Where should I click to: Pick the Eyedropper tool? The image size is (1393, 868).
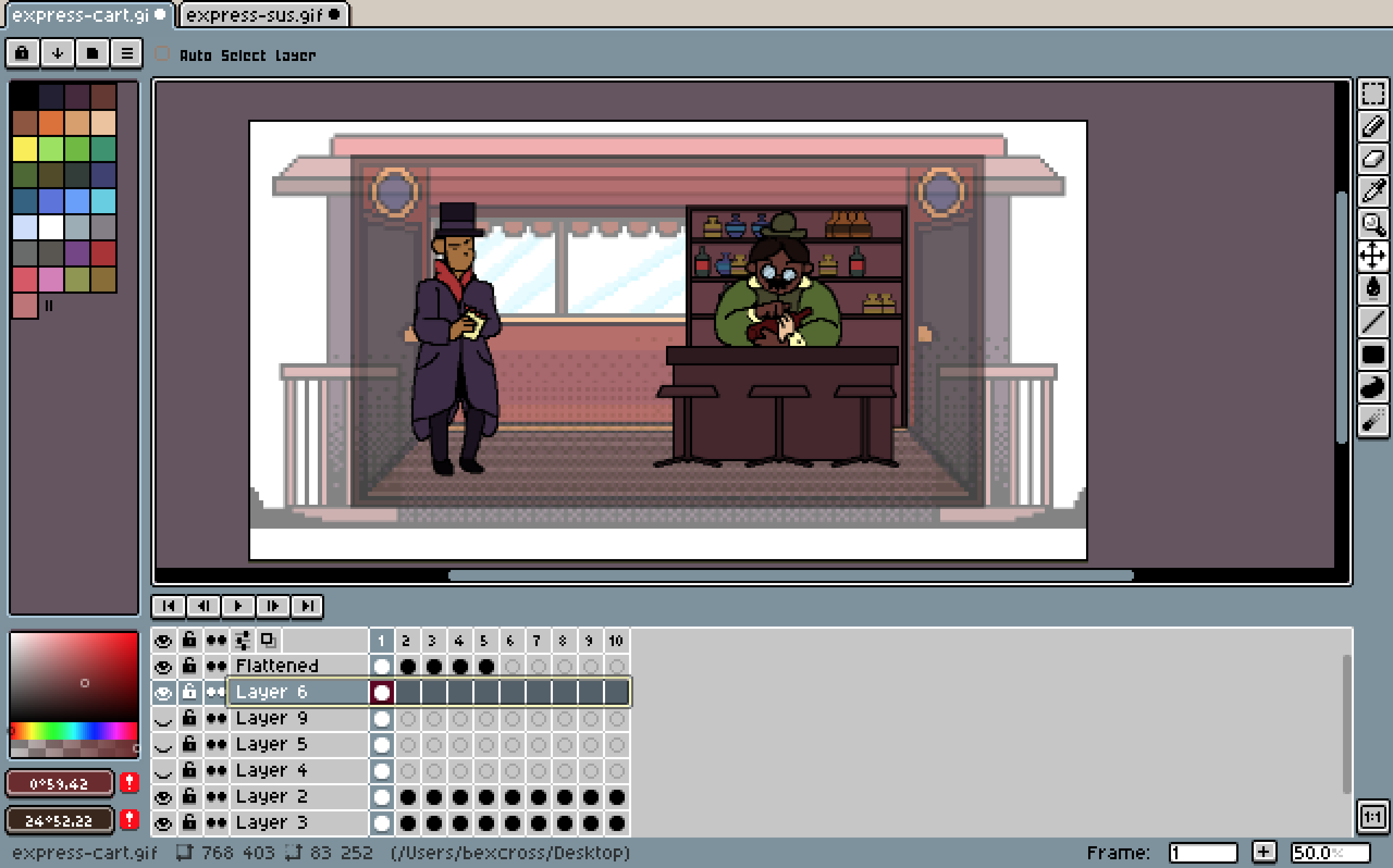click(x=1373, y=191)
